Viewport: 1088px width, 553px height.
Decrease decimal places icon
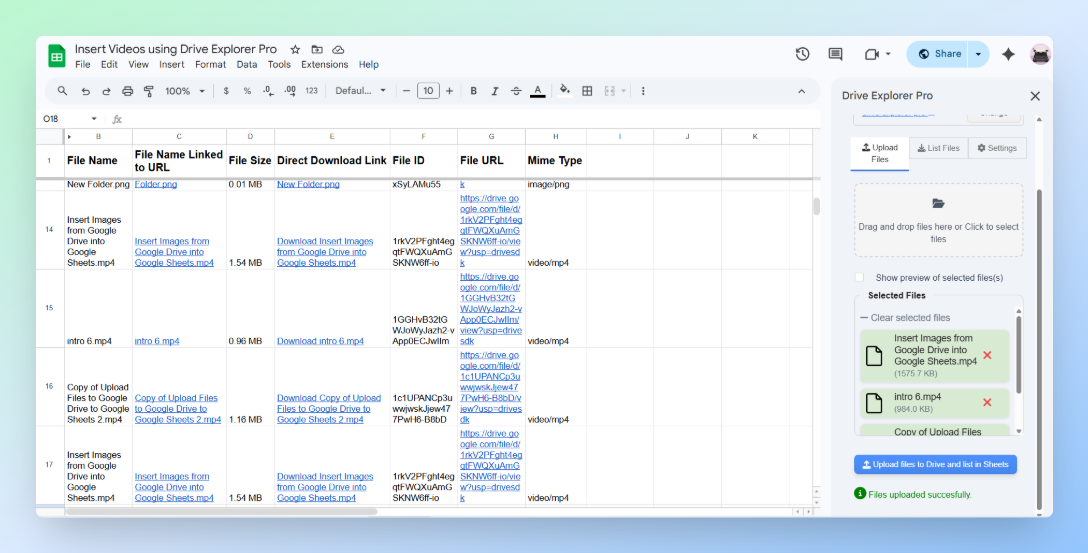(269, 91)
